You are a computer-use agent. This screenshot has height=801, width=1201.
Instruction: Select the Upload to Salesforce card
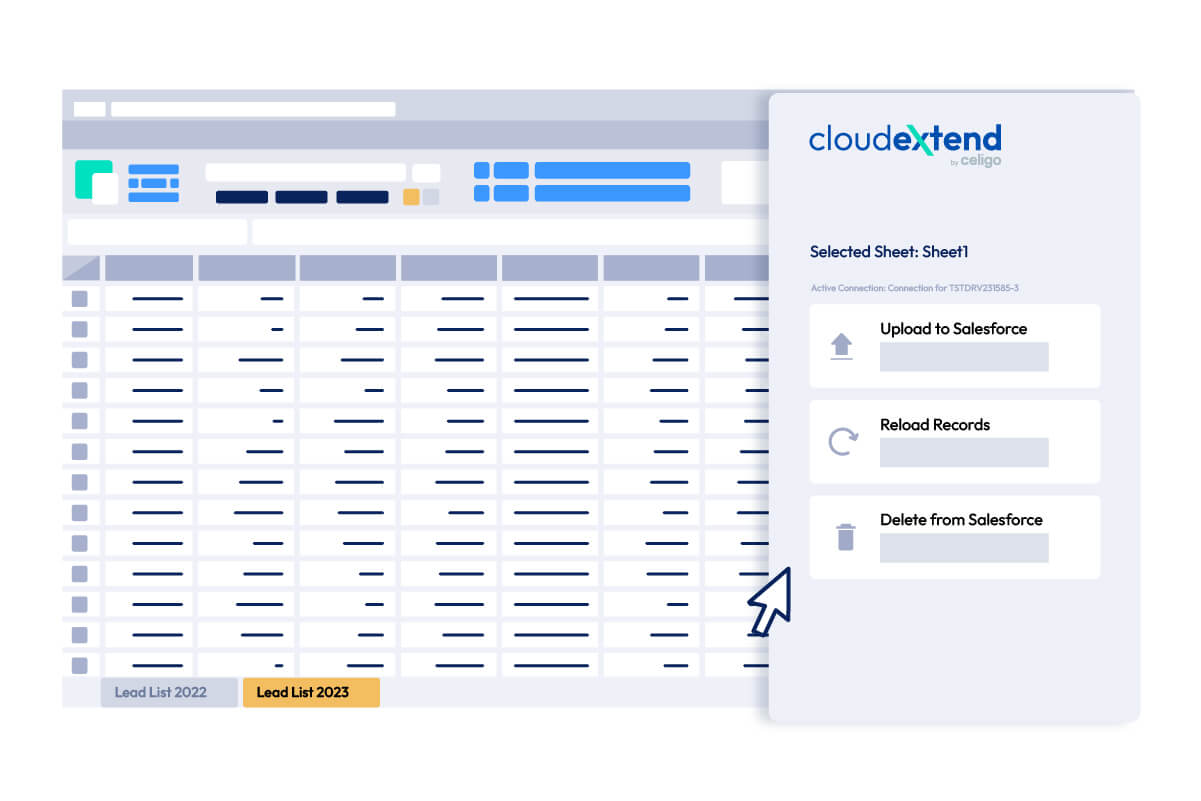pos(954,346)
